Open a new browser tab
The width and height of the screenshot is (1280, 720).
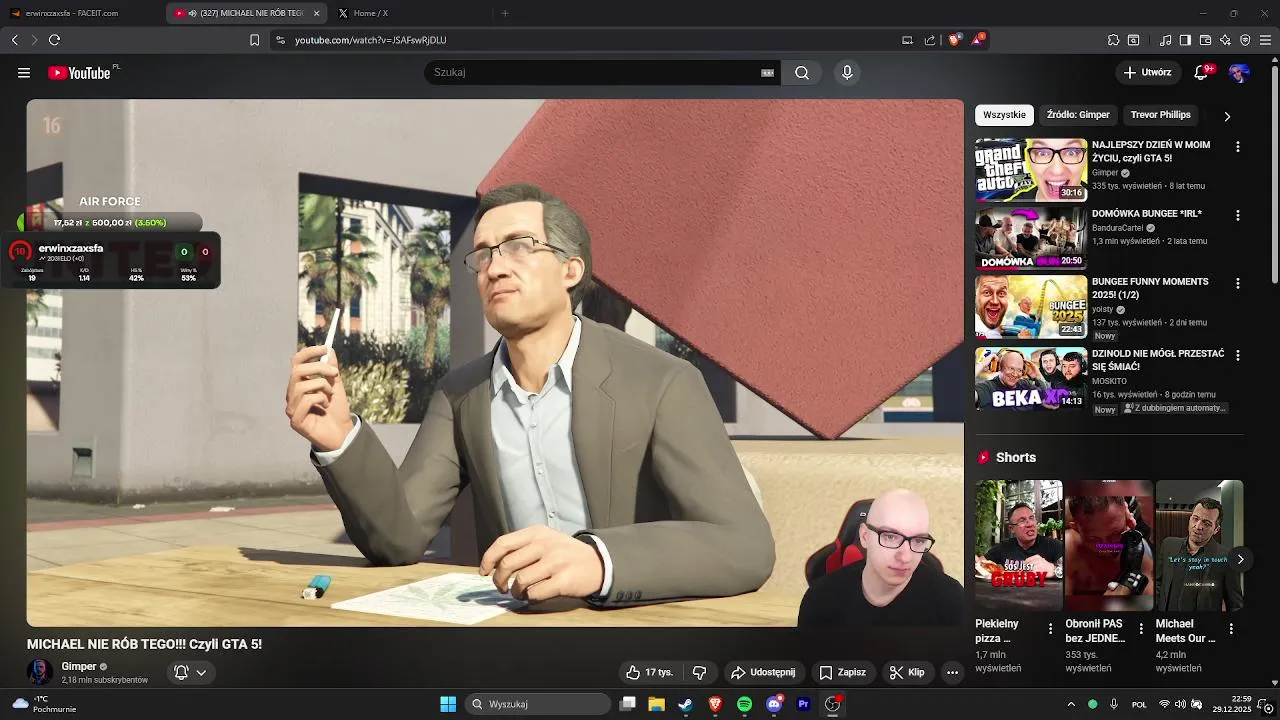click(505, 13)
